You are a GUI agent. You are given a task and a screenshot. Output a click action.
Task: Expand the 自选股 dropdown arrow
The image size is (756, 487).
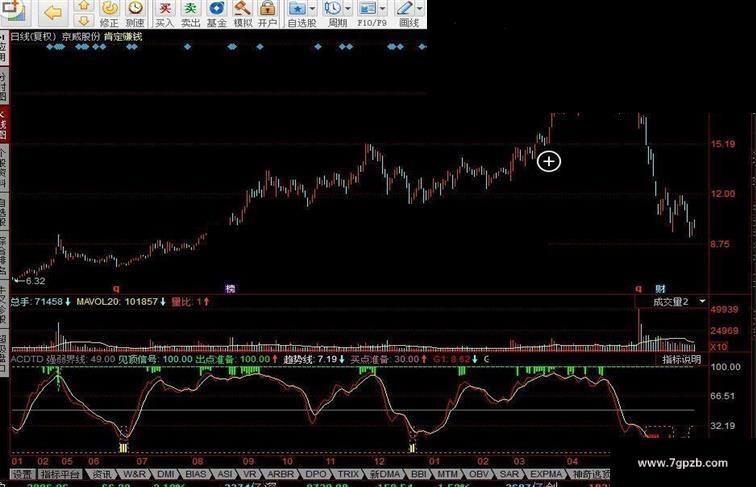click(x=312, y=9)
